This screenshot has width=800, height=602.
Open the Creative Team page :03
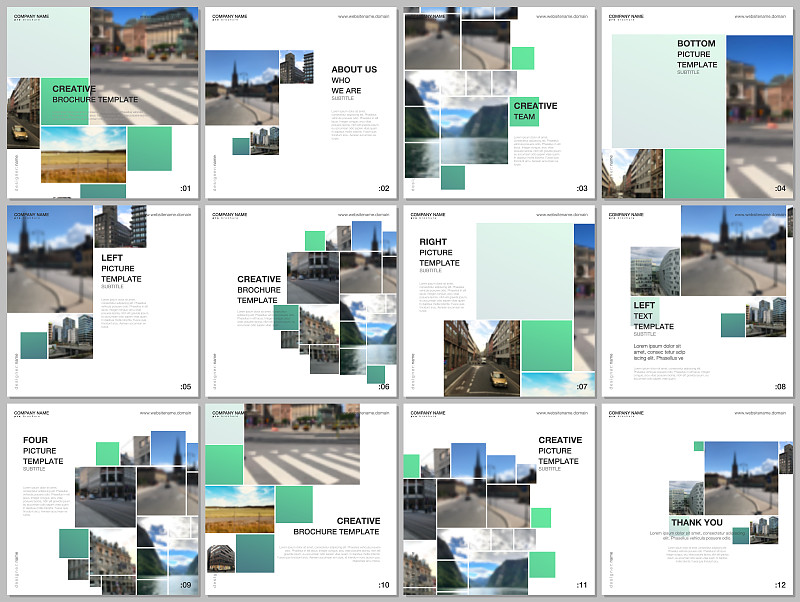(x=499, y=103)
